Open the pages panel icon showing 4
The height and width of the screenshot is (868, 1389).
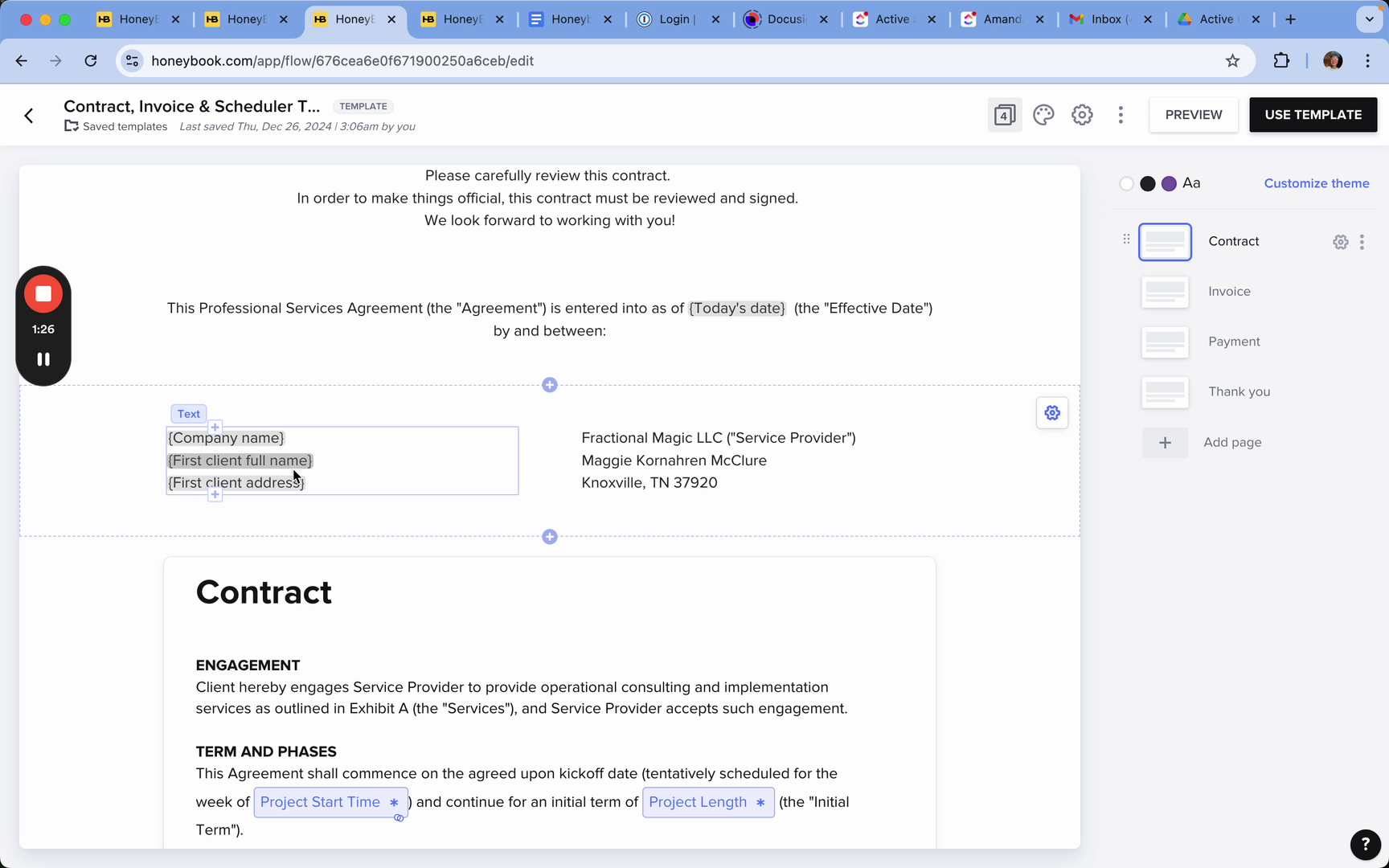click(x=1004, y=115)
